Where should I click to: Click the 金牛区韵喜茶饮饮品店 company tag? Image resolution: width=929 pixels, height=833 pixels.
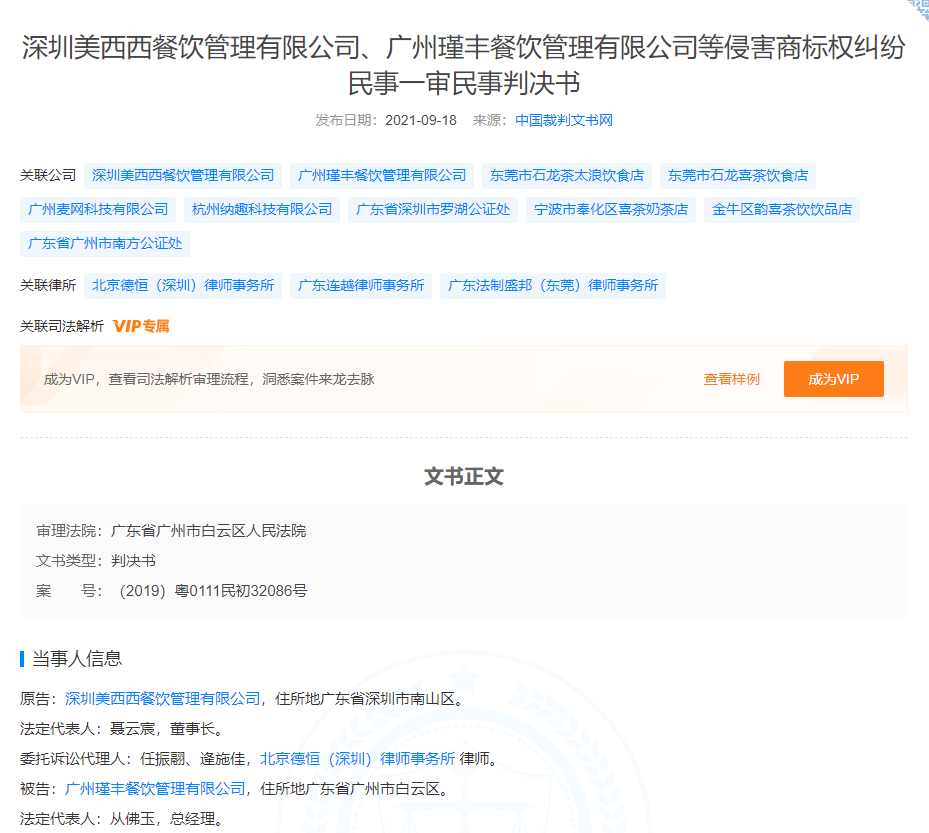pos(781,209)
